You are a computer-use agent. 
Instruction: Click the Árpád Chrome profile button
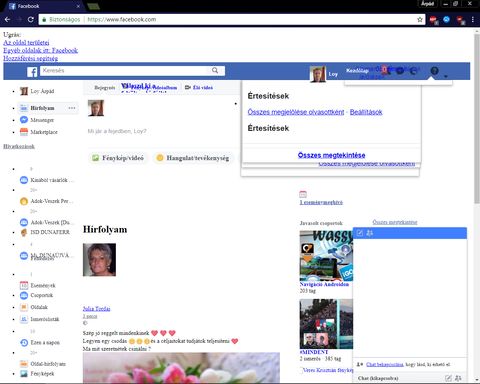[x=427, y=4]
